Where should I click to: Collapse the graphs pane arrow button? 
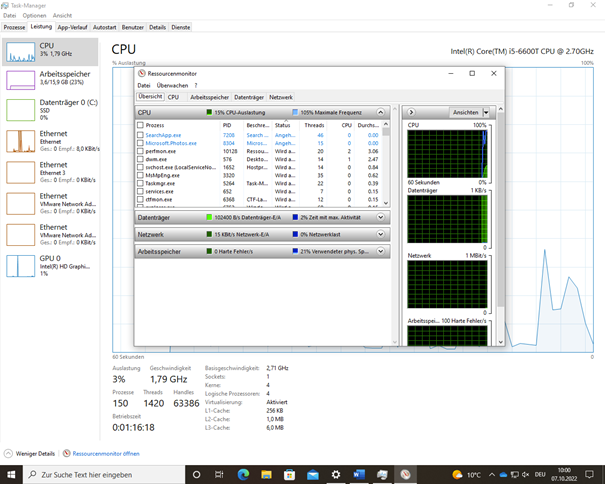pyautogui.click(x=411, y=112)
